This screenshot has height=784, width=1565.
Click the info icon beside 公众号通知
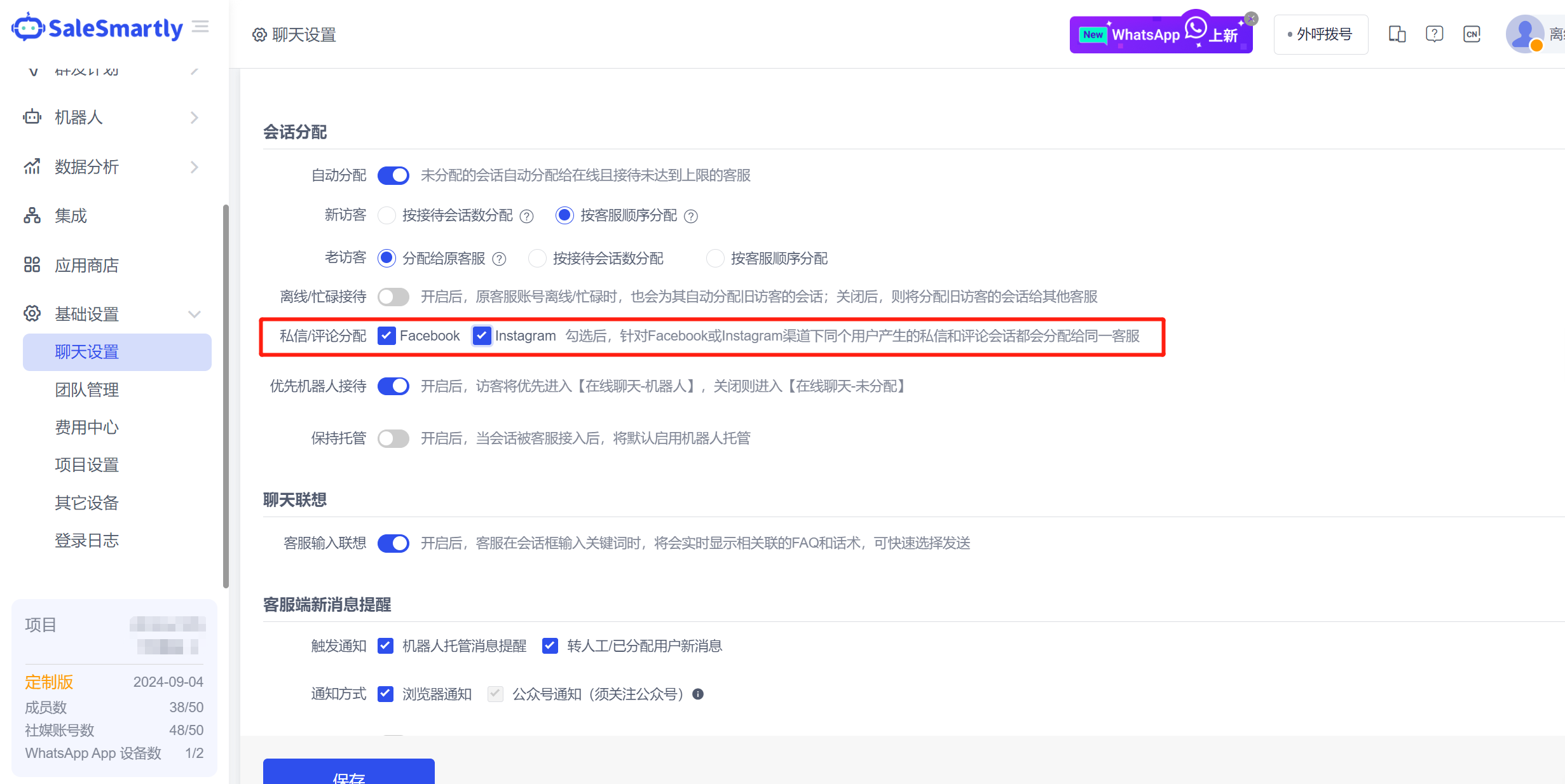tap(698, 694)
